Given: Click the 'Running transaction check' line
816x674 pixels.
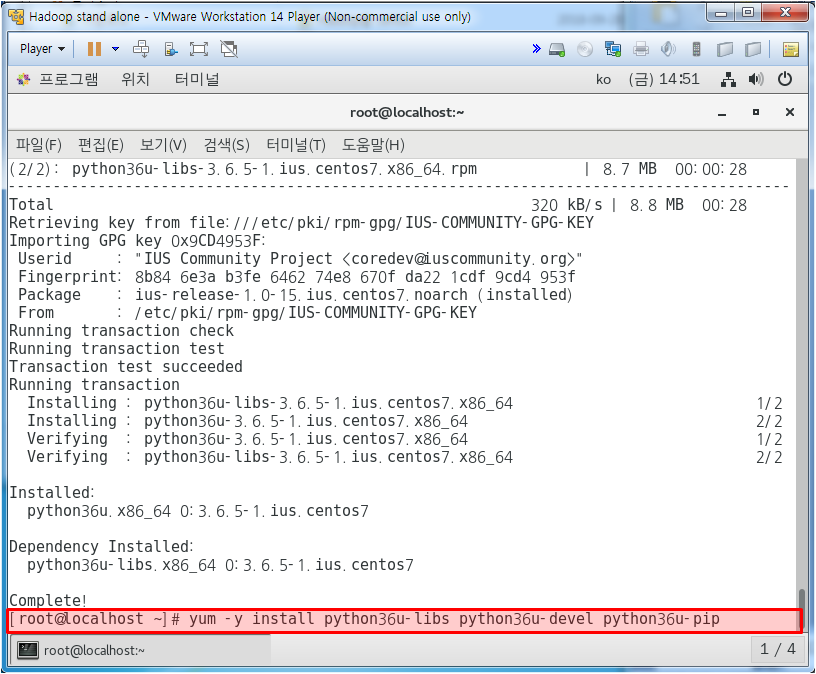Looking at the screenshot, I should pyautogui.click(x=121, y=330).
